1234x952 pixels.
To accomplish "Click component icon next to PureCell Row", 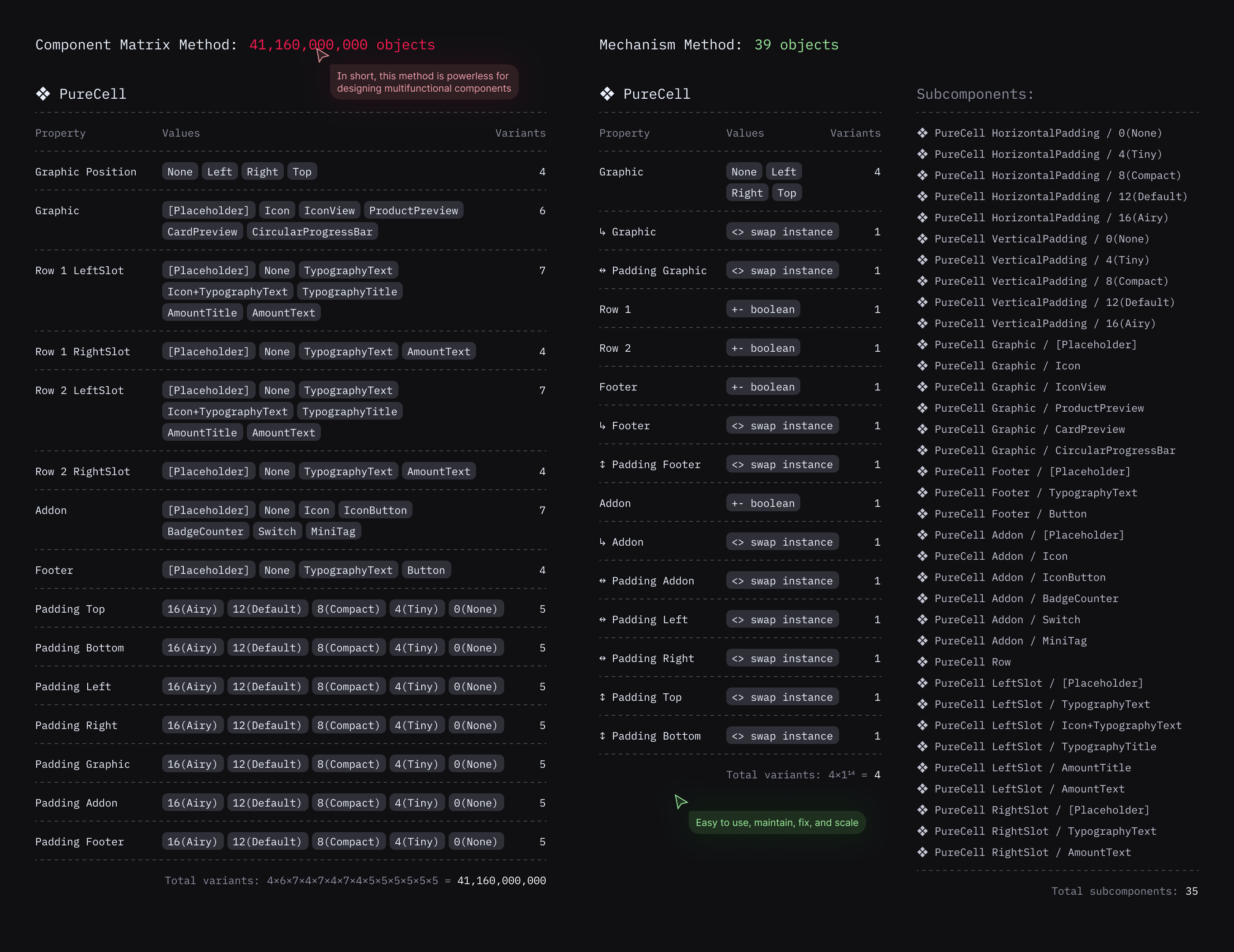I will click(922, 662).
